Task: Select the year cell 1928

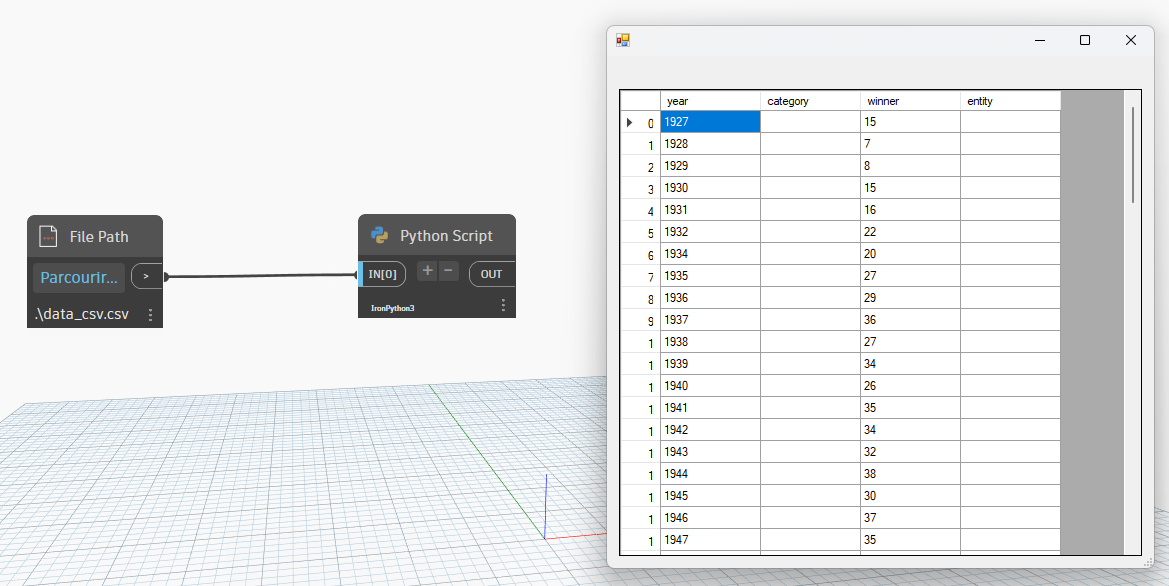Action: tap(710, 144)
